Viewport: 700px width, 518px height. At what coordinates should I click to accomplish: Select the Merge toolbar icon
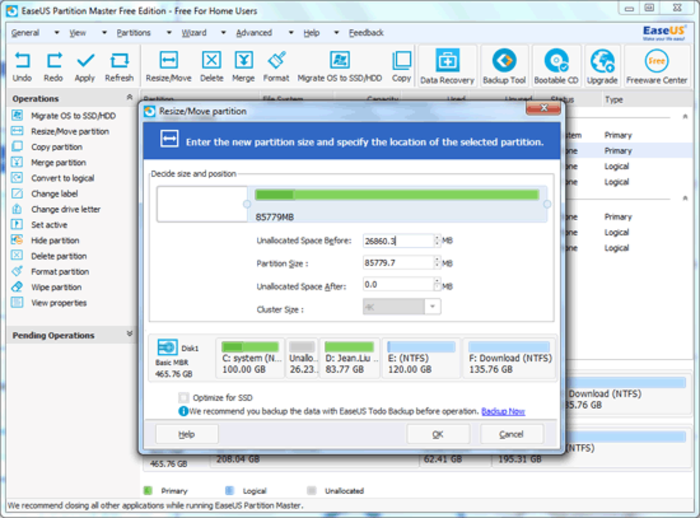pyautogui.click(x=244, y=60)
